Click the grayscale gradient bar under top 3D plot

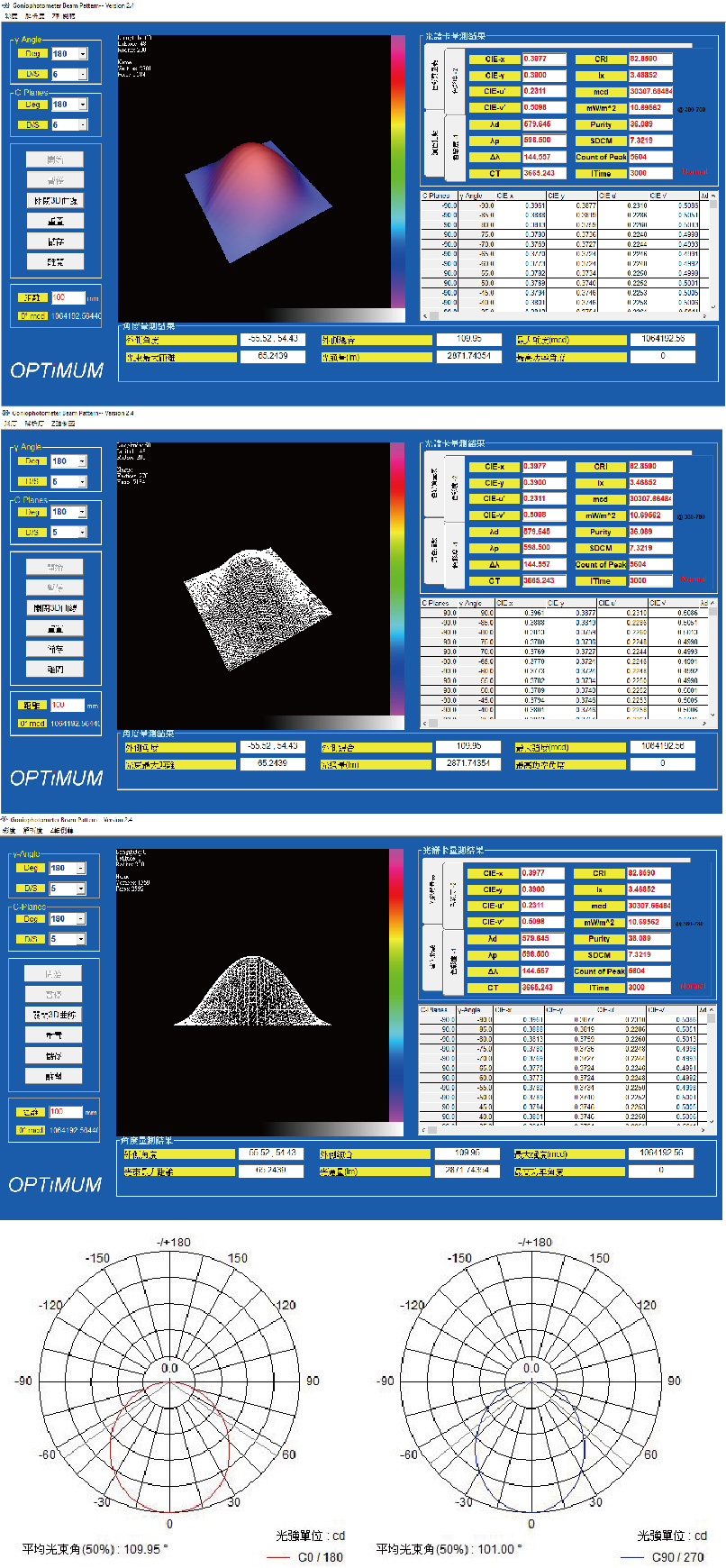point(333,315)
